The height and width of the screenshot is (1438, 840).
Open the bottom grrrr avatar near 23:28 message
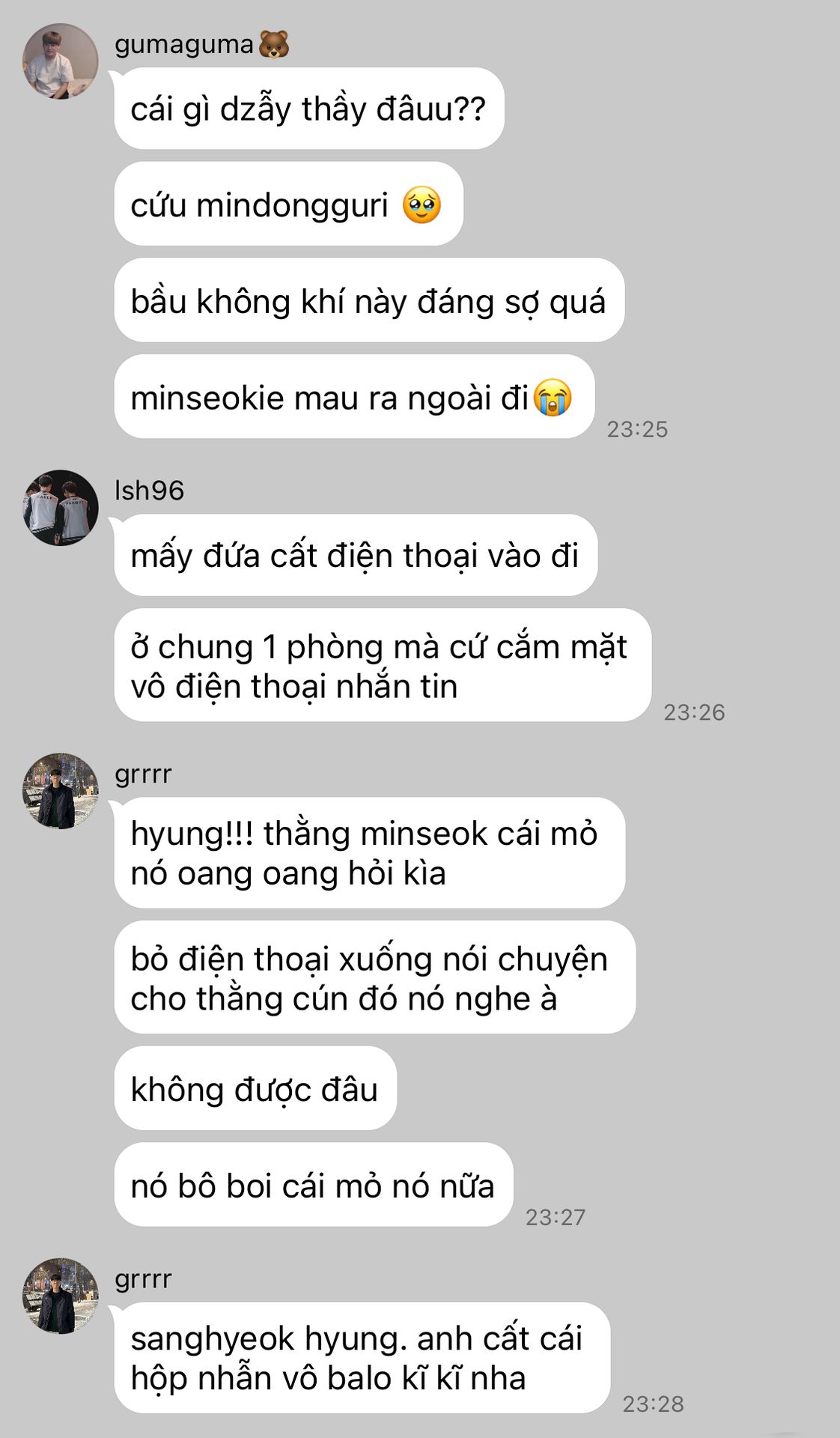(x=61, y=1296)
